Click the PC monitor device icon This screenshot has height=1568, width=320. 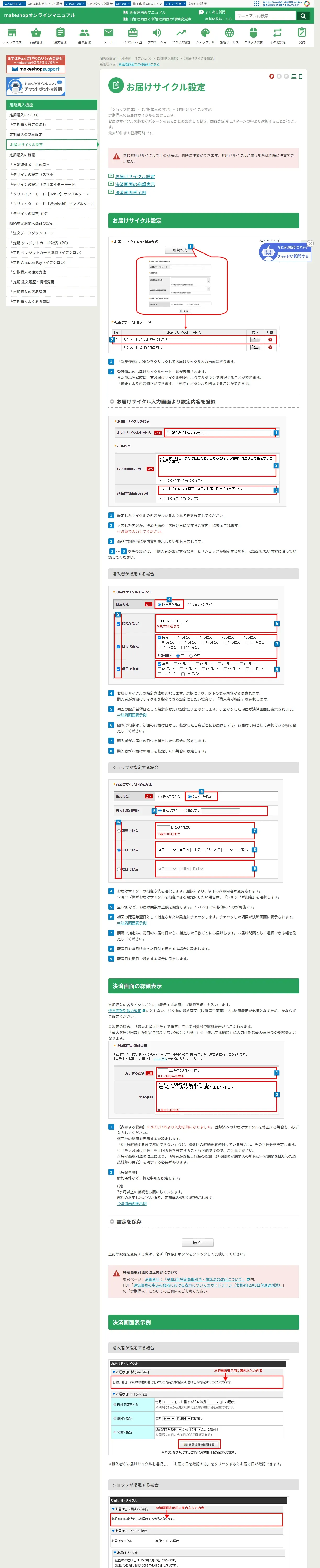point(294,77)
